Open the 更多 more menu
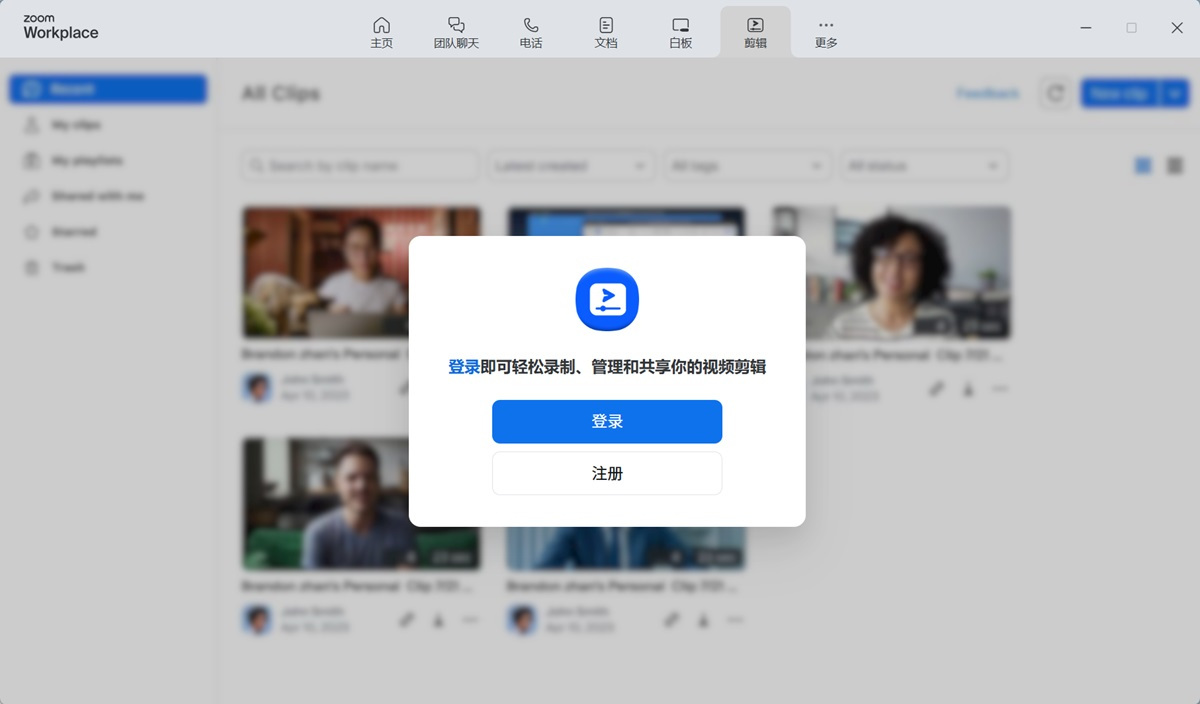 826,32
